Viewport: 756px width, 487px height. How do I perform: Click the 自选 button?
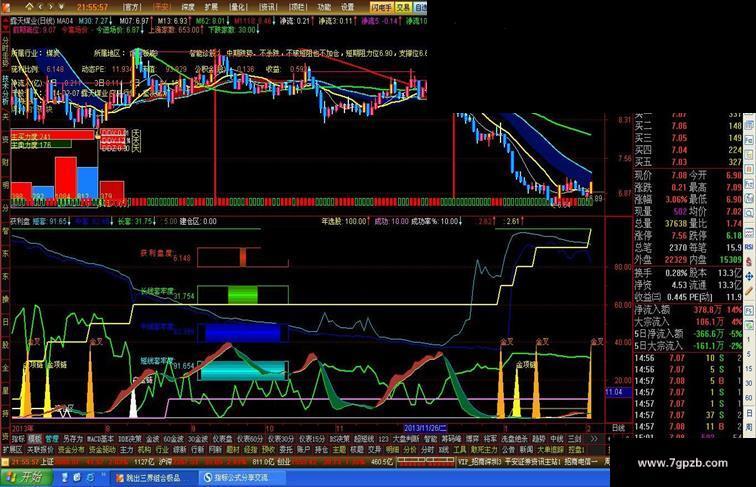420,7
